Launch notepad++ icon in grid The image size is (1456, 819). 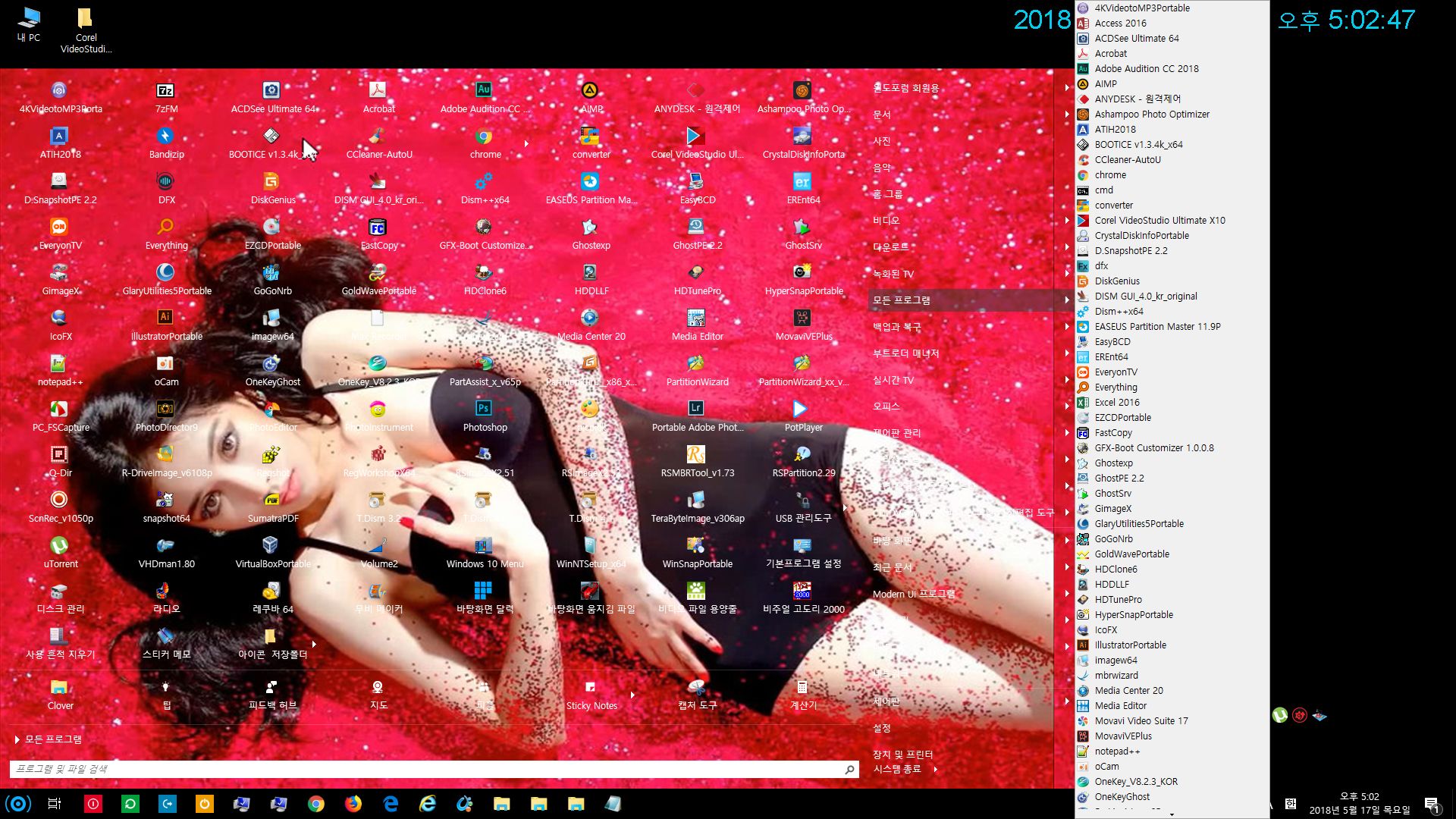coord(60,371)
